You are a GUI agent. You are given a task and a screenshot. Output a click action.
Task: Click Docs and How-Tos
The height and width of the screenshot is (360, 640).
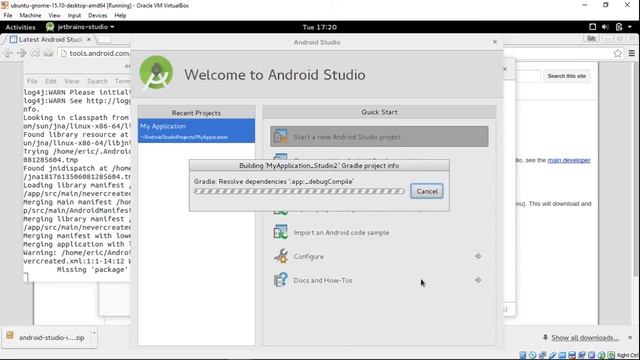(322, 280)
